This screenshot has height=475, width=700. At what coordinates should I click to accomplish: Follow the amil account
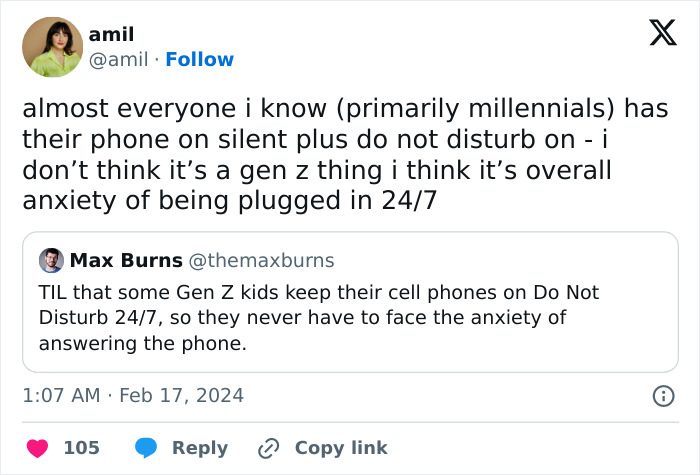(200, 60)
